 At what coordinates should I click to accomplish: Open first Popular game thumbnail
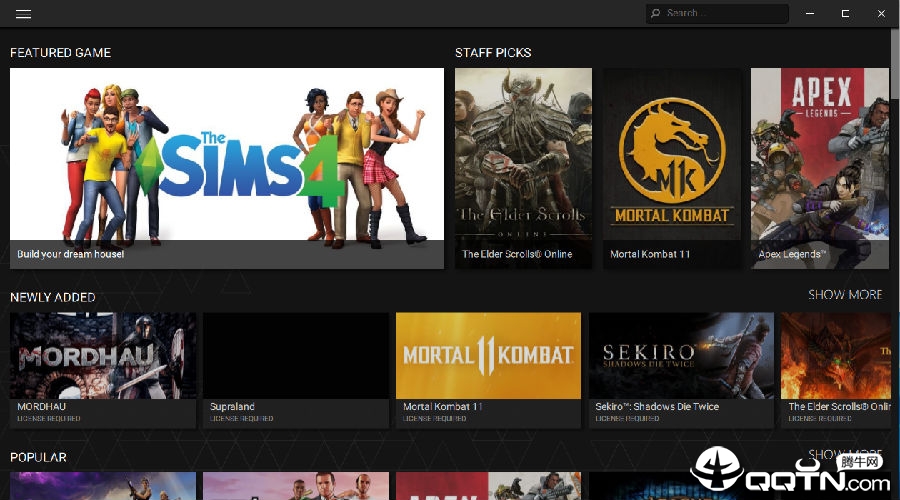click(103, 486)
